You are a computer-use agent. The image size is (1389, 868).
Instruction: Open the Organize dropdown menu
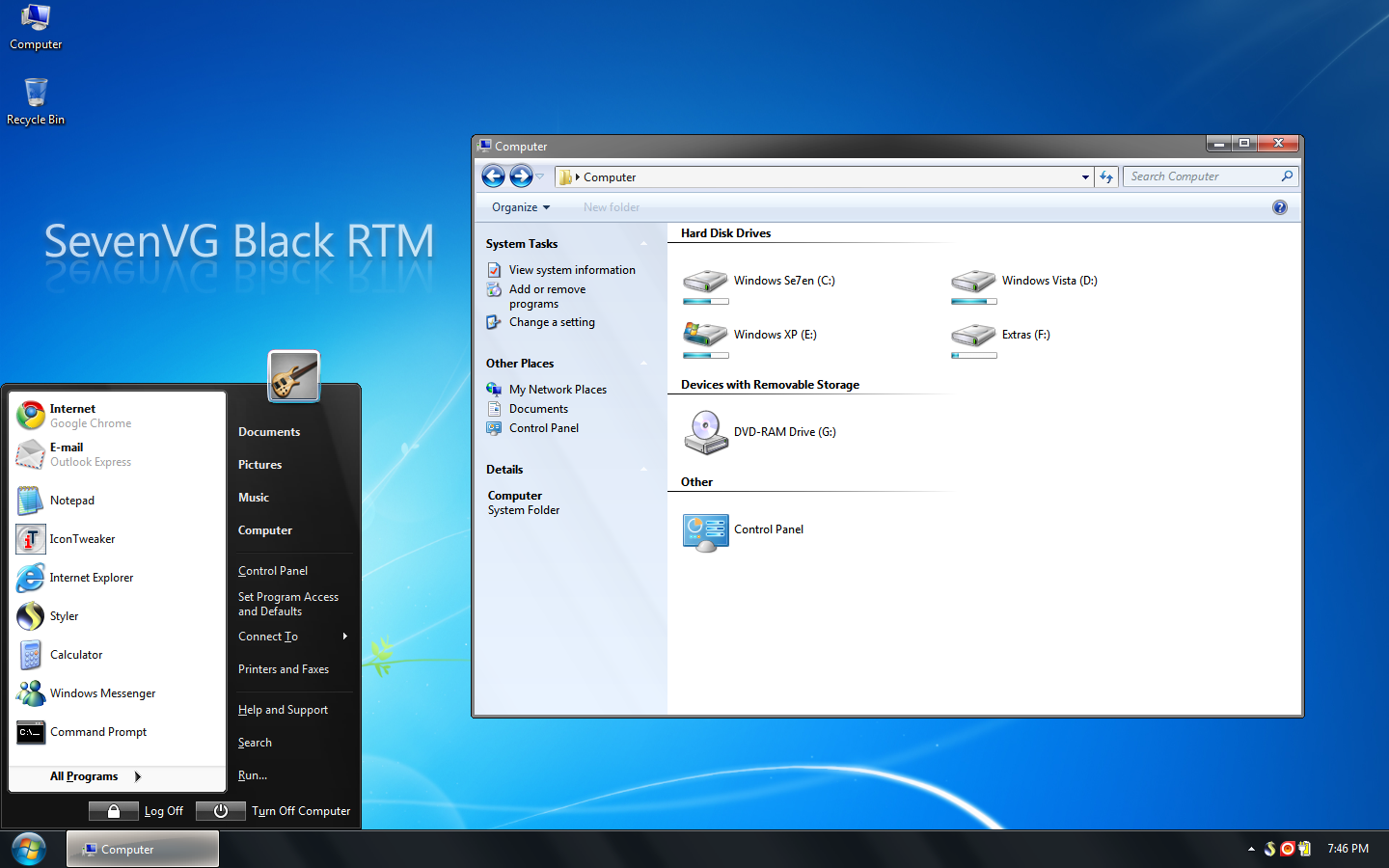pyautogui.click(x=521, y=207)
